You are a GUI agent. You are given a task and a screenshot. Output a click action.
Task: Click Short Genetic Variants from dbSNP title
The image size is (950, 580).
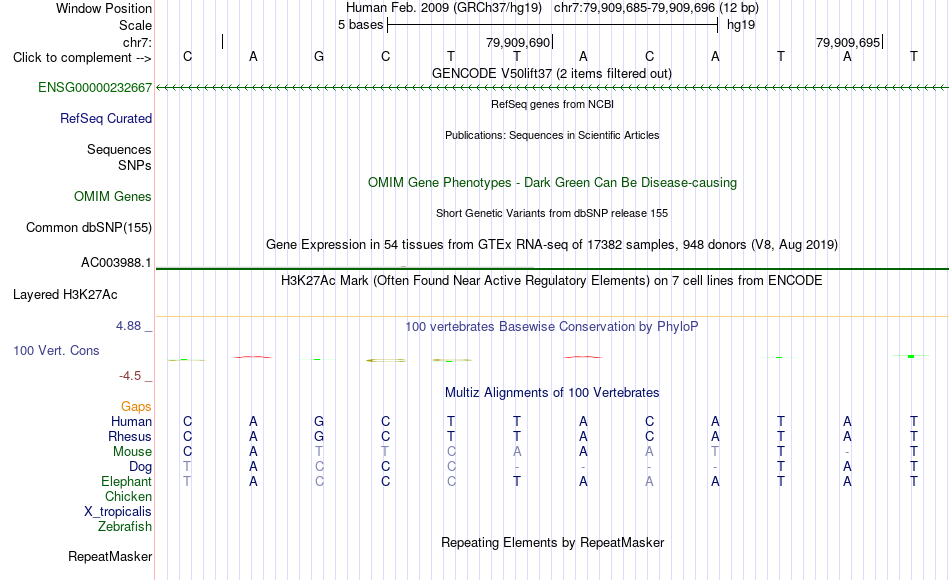[552, 213]
